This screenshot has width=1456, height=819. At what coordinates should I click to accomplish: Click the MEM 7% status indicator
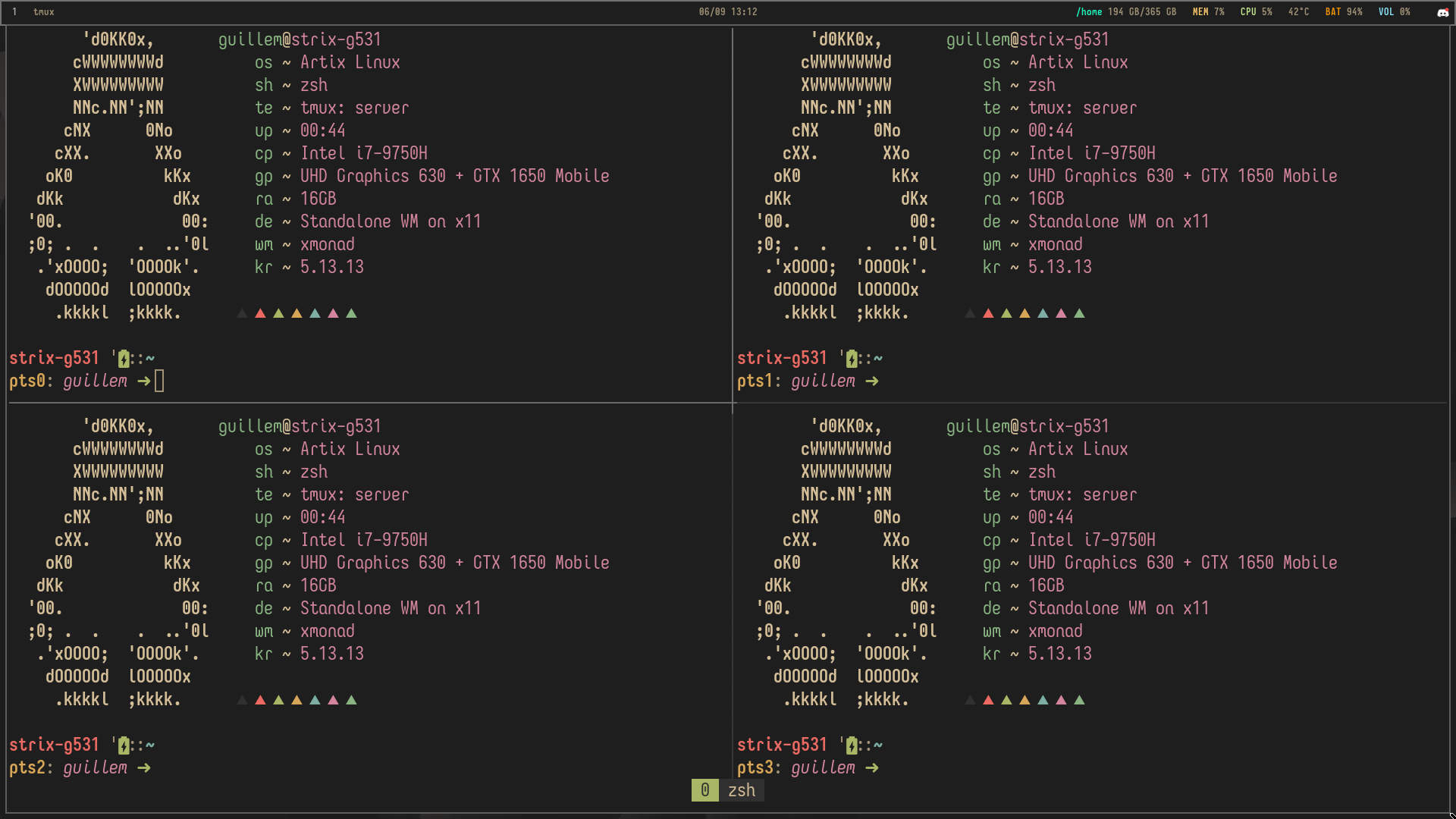coord(1208,12)
